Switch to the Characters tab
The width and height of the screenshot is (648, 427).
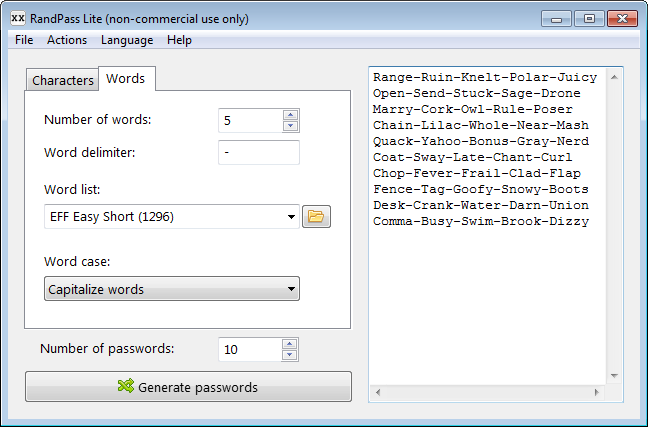coord(62,80)
